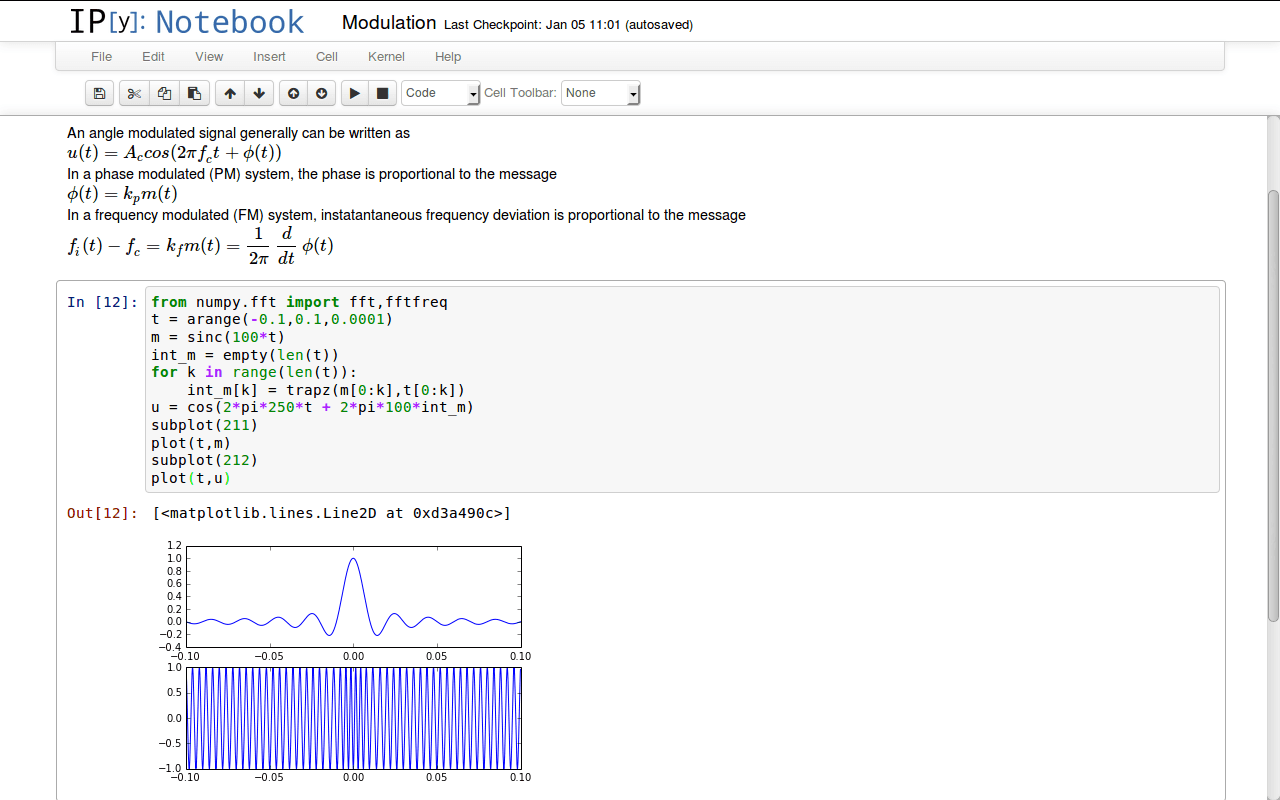Open the Help menu
Viewport: 1280px width, 800px height.
(448, 57)
